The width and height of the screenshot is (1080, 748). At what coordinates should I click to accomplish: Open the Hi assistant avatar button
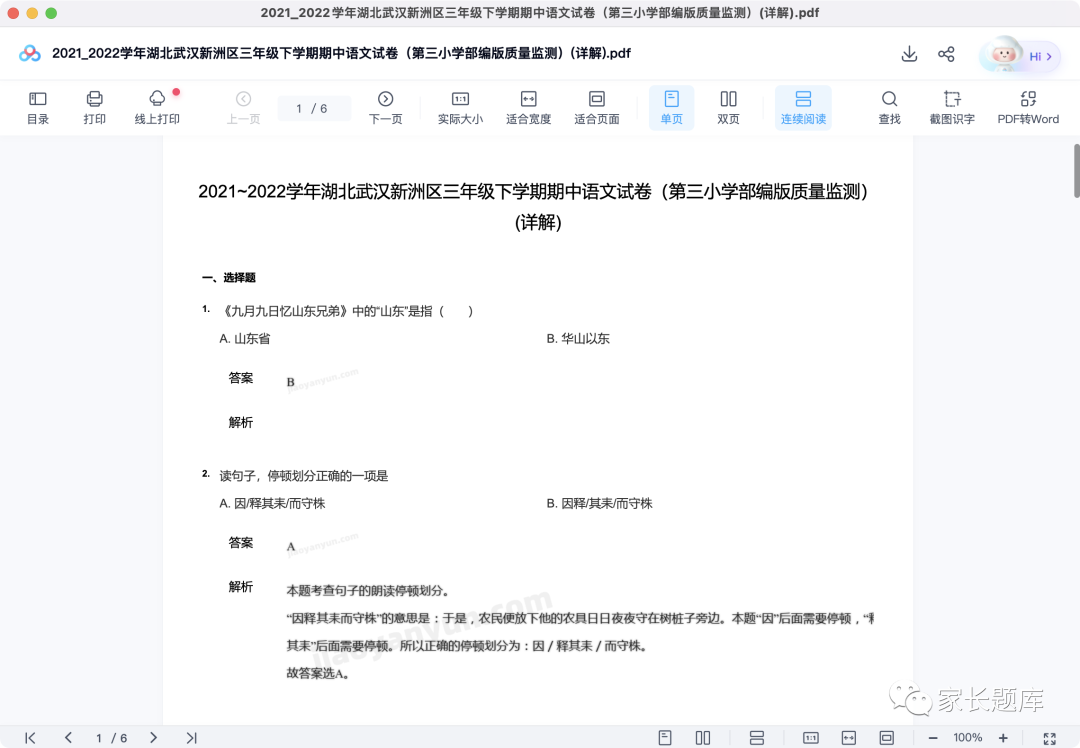click(1019, 55)
